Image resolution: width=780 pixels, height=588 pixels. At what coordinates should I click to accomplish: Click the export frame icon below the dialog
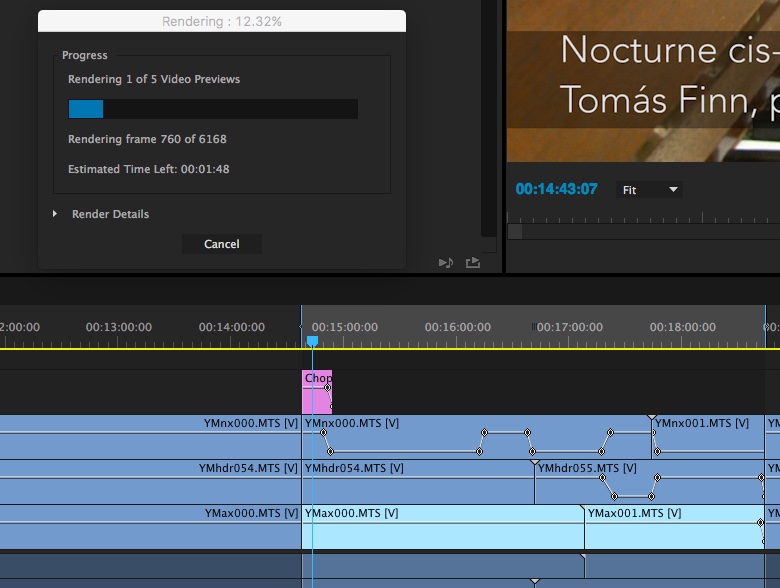click(473, 262)
